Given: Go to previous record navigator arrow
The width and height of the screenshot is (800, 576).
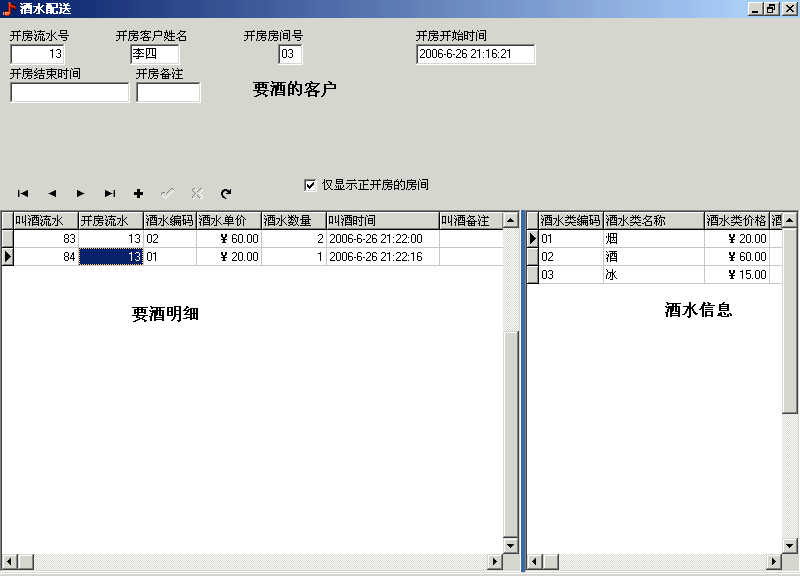Looking at the screenshot, I should tap(52, 193).
